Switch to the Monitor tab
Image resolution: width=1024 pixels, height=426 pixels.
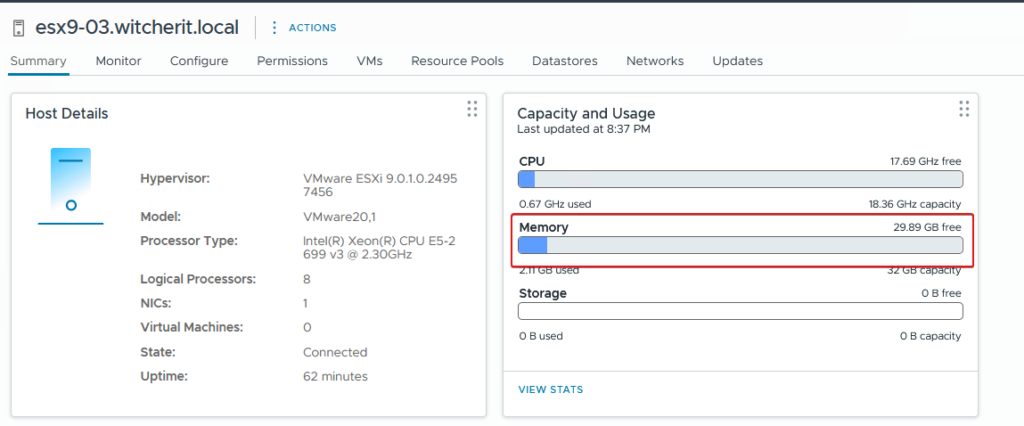[x=118, y=61]
